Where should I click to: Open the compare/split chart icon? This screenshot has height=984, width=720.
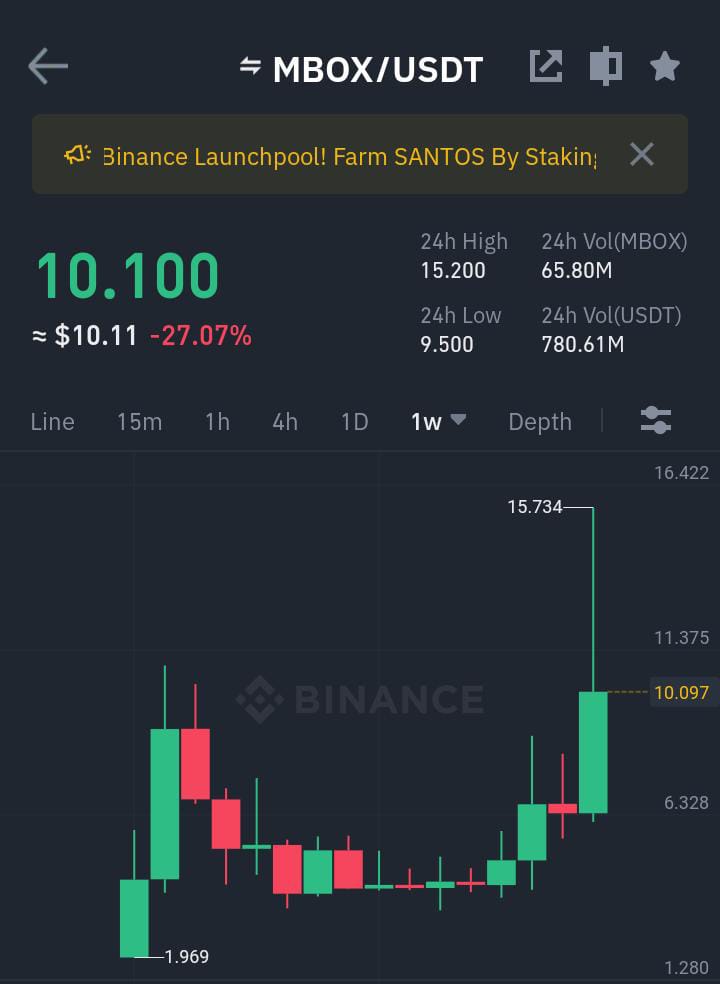coord(606,65)
